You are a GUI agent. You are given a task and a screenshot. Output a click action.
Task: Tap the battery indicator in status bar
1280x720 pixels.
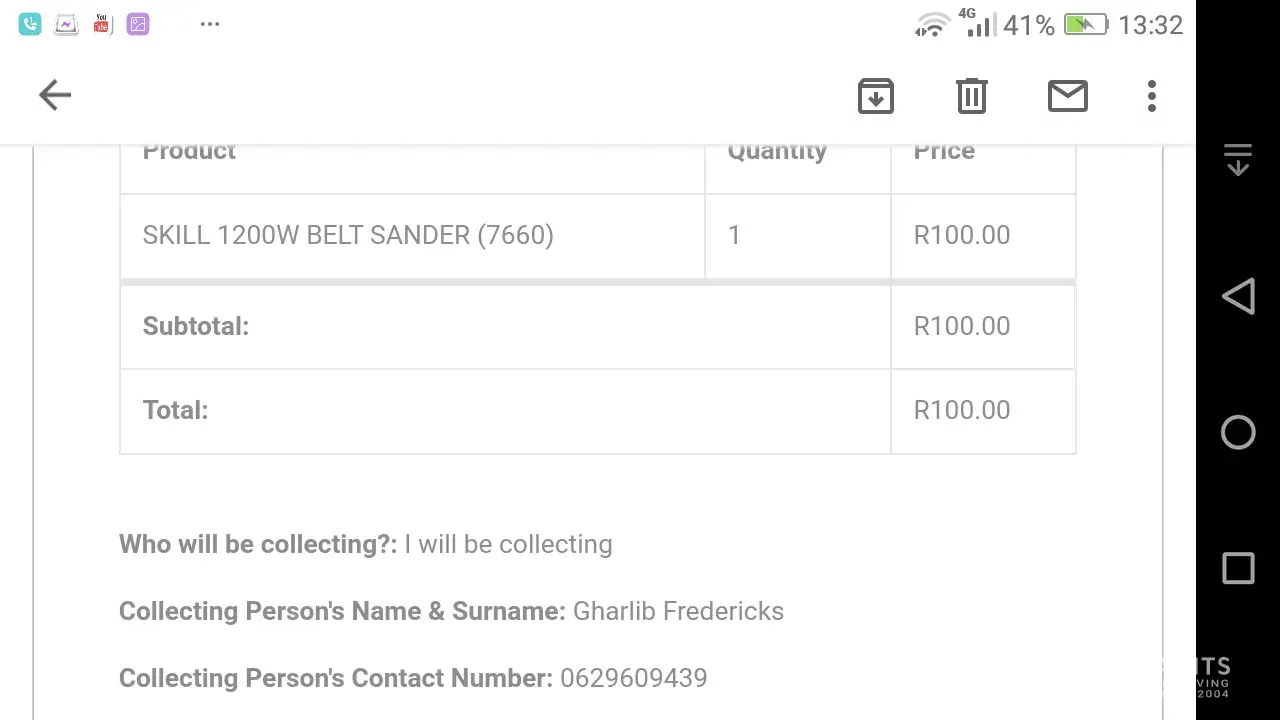(1085, 24)
